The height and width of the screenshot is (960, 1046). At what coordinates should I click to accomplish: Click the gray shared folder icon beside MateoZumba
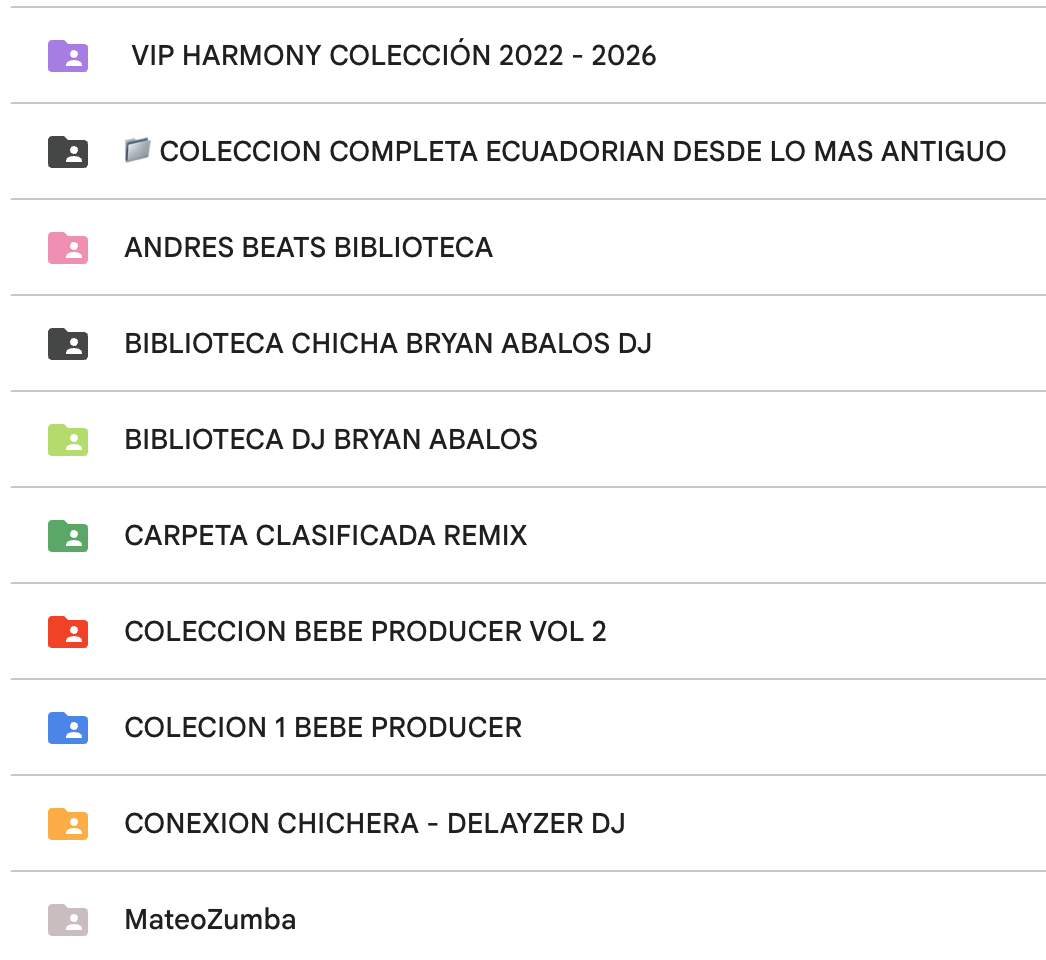coord(67,920)
